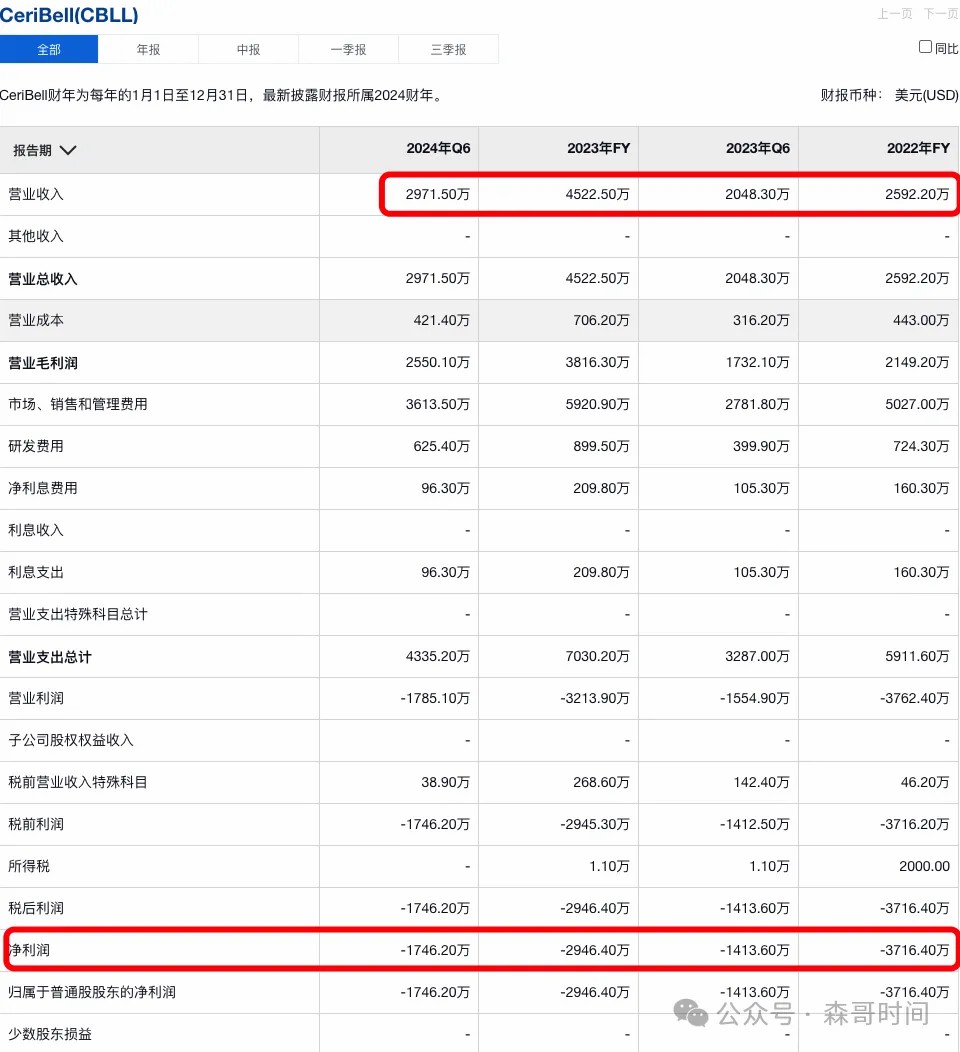This screenshot has height=1052, width=960.
Task: Click the 税后利润 row label
Action: pyautogui.click(x=36, y=908)
